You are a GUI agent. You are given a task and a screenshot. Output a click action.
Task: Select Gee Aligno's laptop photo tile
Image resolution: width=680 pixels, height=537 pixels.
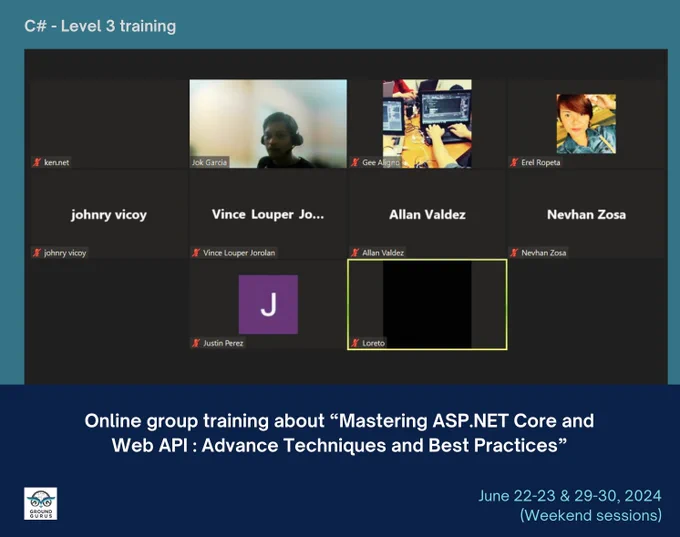(427, 124)
